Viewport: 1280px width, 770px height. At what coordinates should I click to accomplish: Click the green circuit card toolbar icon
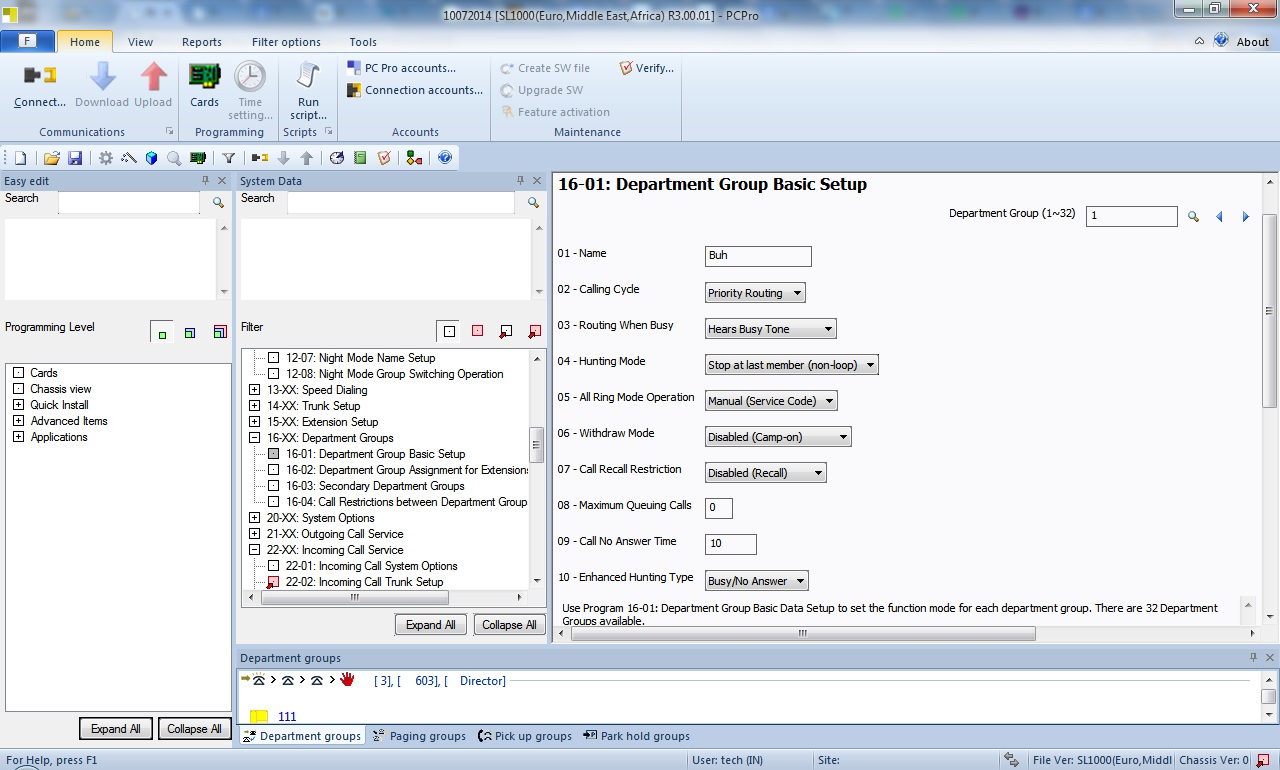[197, 158]
